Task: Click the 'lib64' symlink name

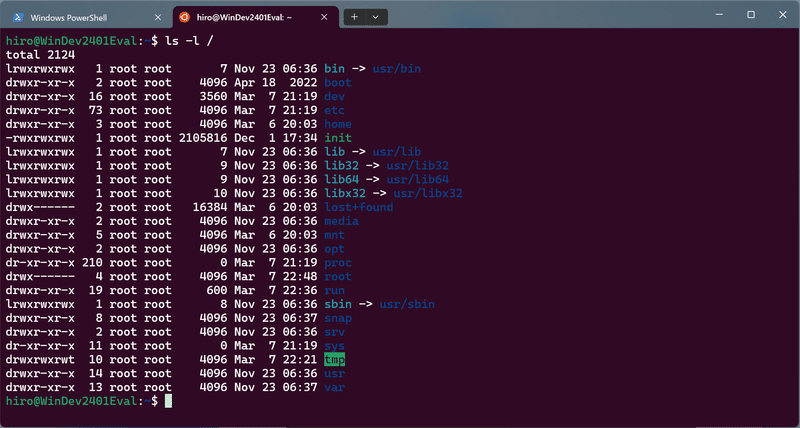Action: [x=341, y=180]
